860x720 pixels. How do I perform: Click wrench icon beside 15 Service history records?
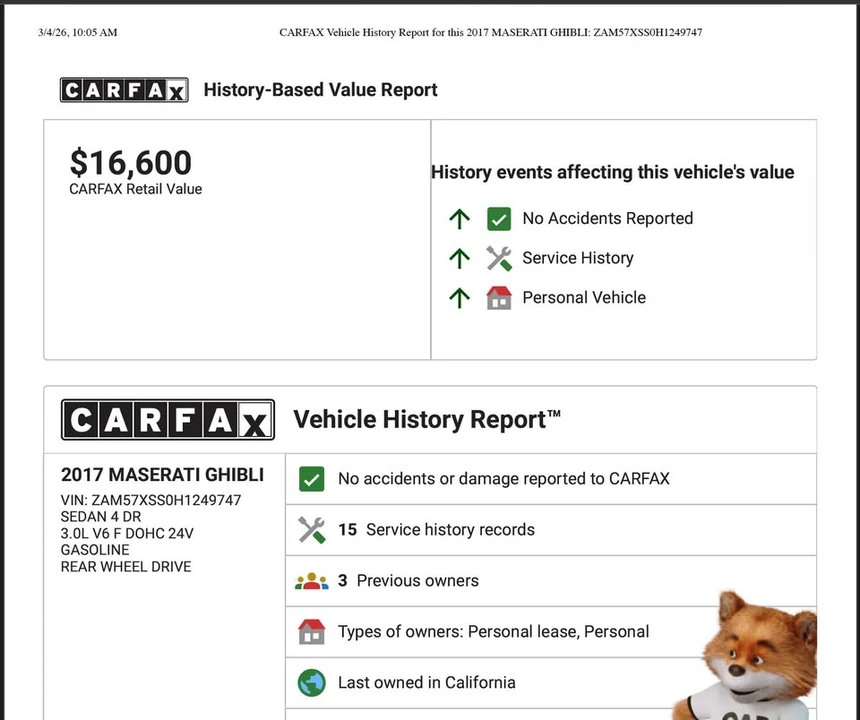(x=312, y=530)
